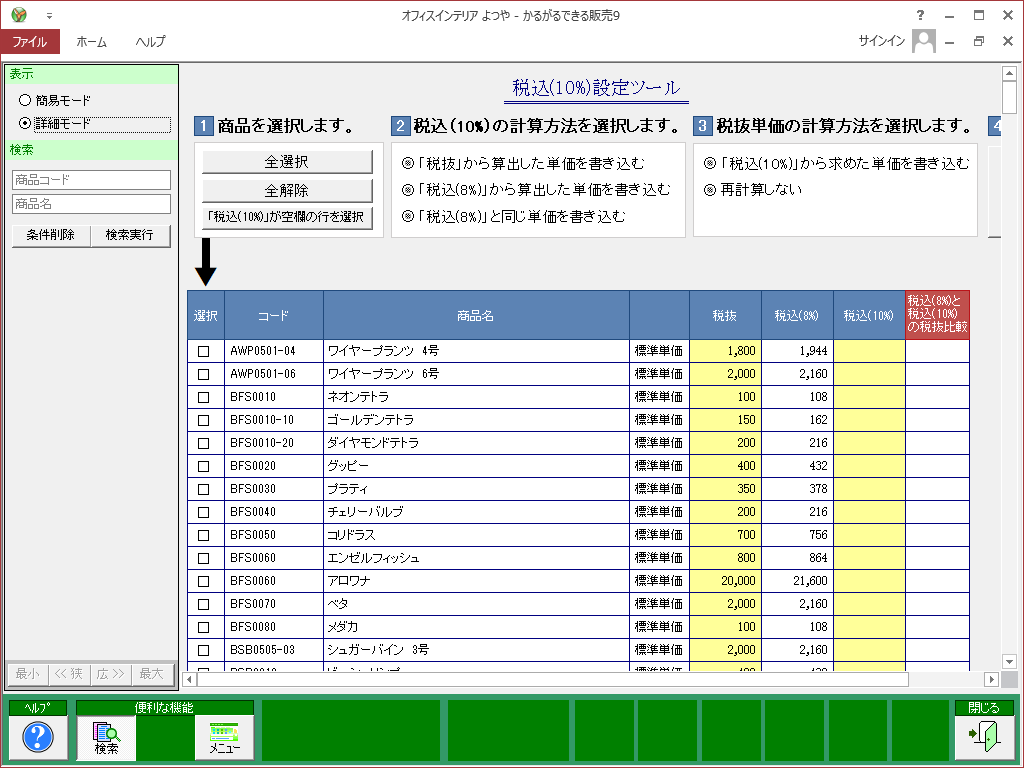Image resolution: width=1024 pixels, height=768 pixels.
Task: Click the かるがるできる販売 app logo icon
Action: coord(19,14)
